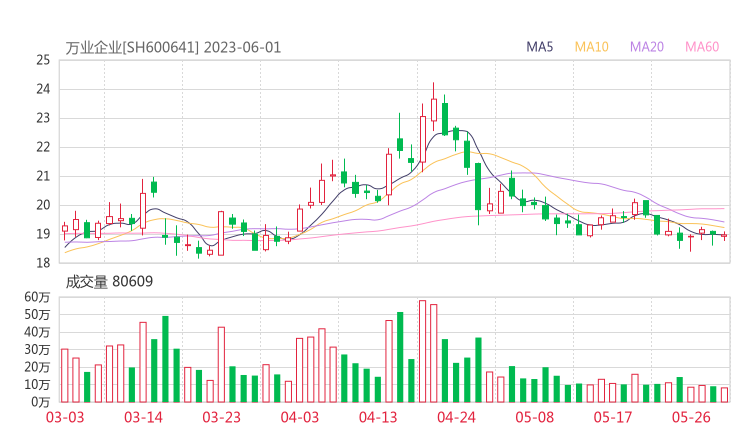Click the MA10 legend label
This screenshot has width=740, height=440.
[591, 47]
